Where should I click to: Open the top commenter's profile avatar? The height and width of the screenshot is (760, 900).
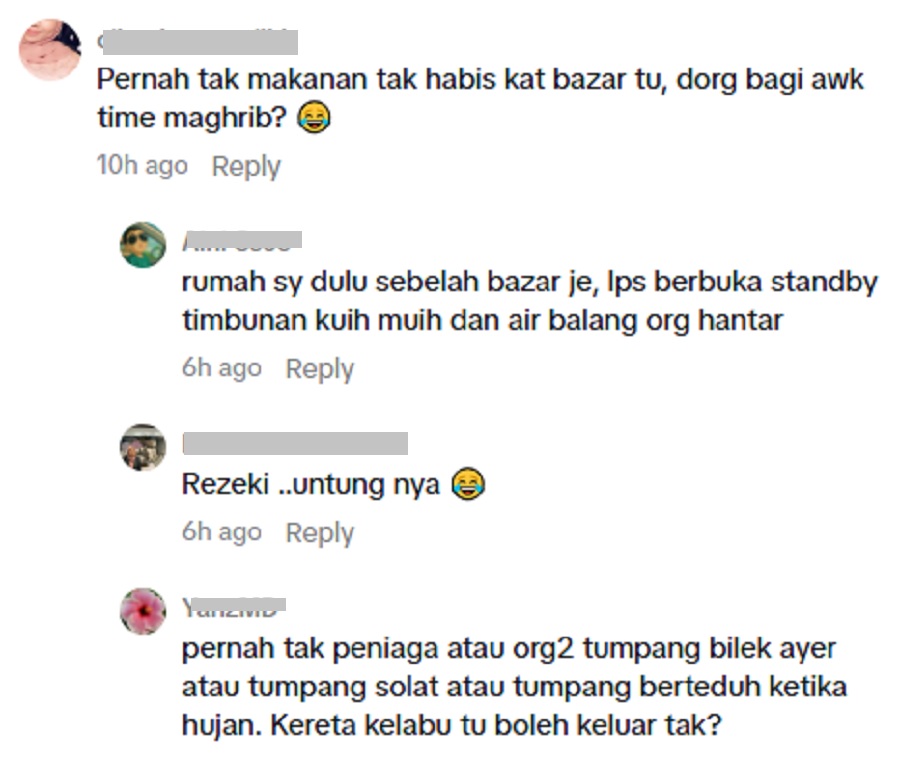[x=51, y=50]
